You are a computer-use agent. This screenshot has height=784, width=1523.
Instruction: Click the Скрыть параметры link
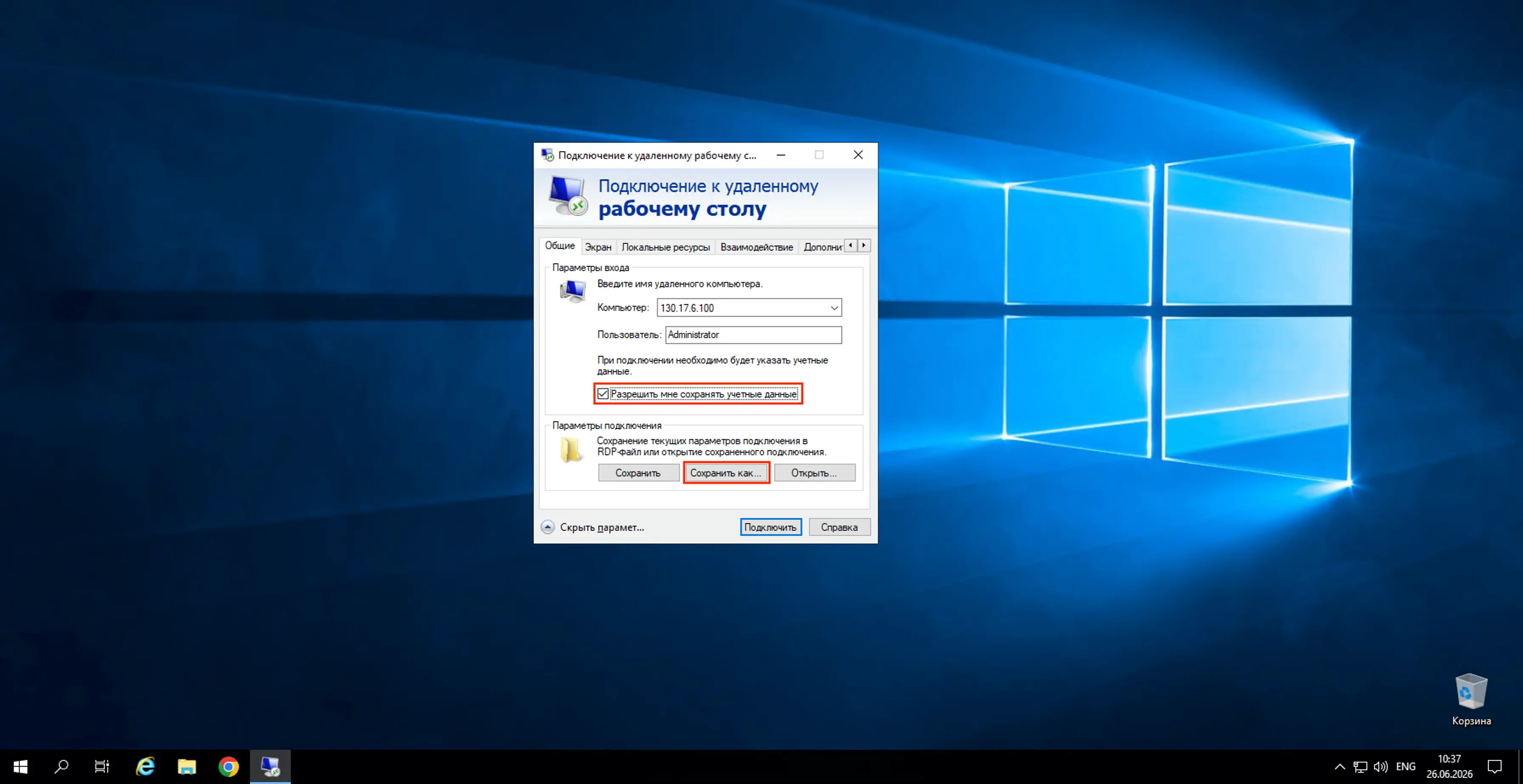(602, 527)
